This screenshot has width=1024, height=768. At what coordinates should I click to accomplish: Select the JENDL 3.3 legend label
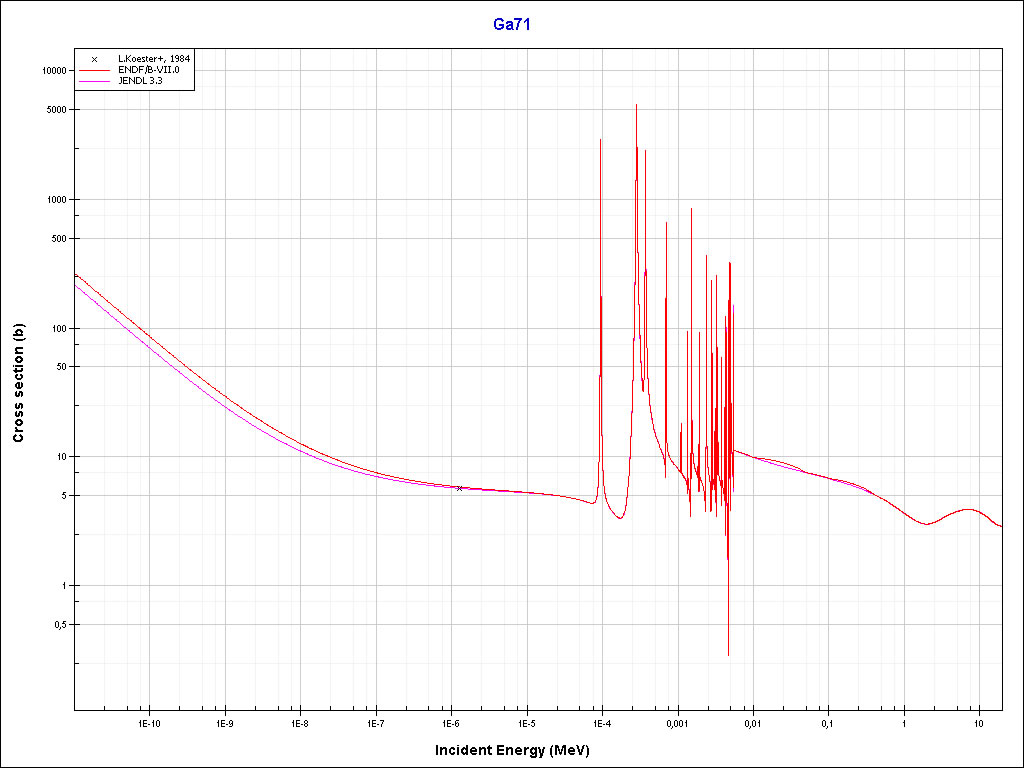[140, 81]
